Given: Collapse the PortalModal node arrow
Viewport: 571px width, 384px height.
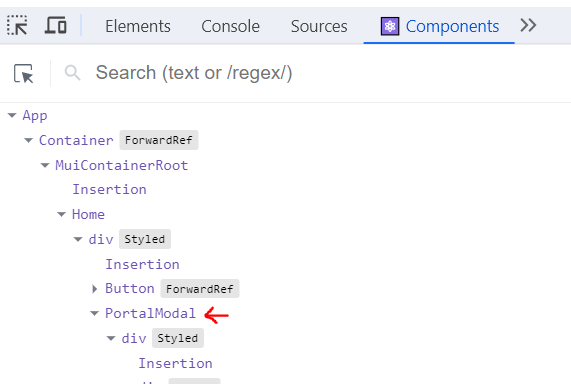Looking at the screenshot, I should coord(94,313).
